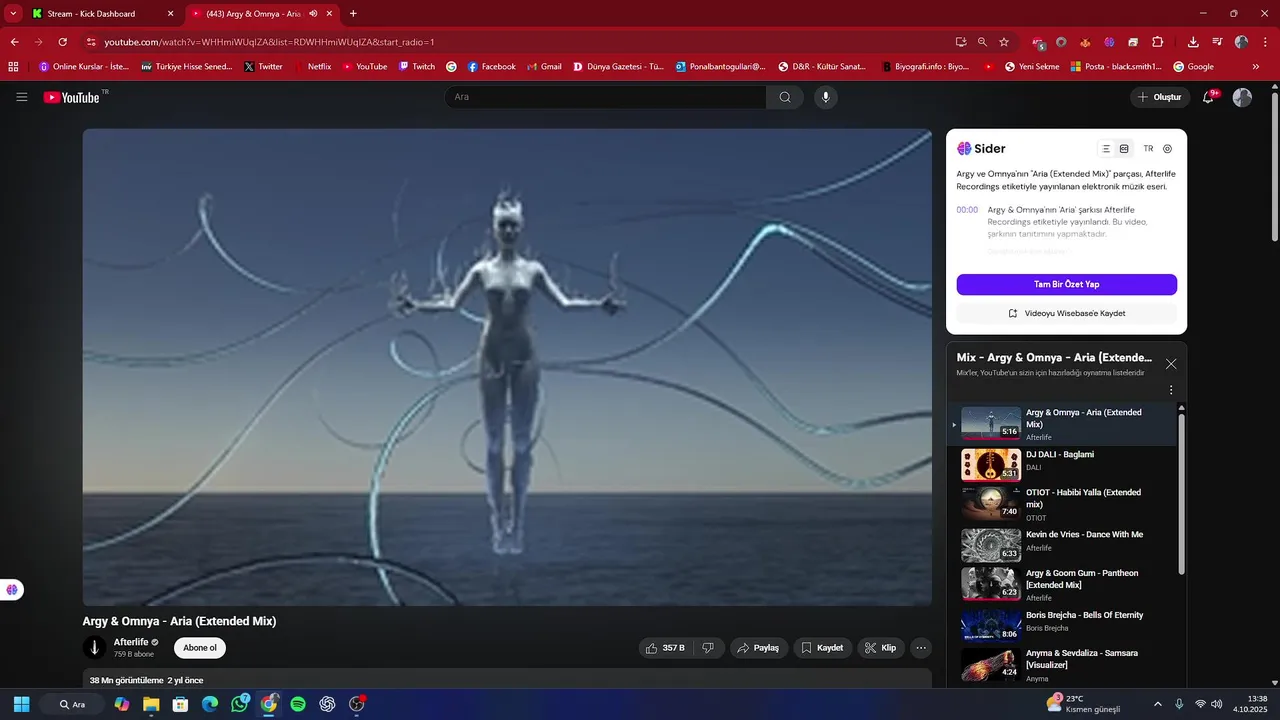Go back to previous page
1280x720 pixels.
(15, 42)
